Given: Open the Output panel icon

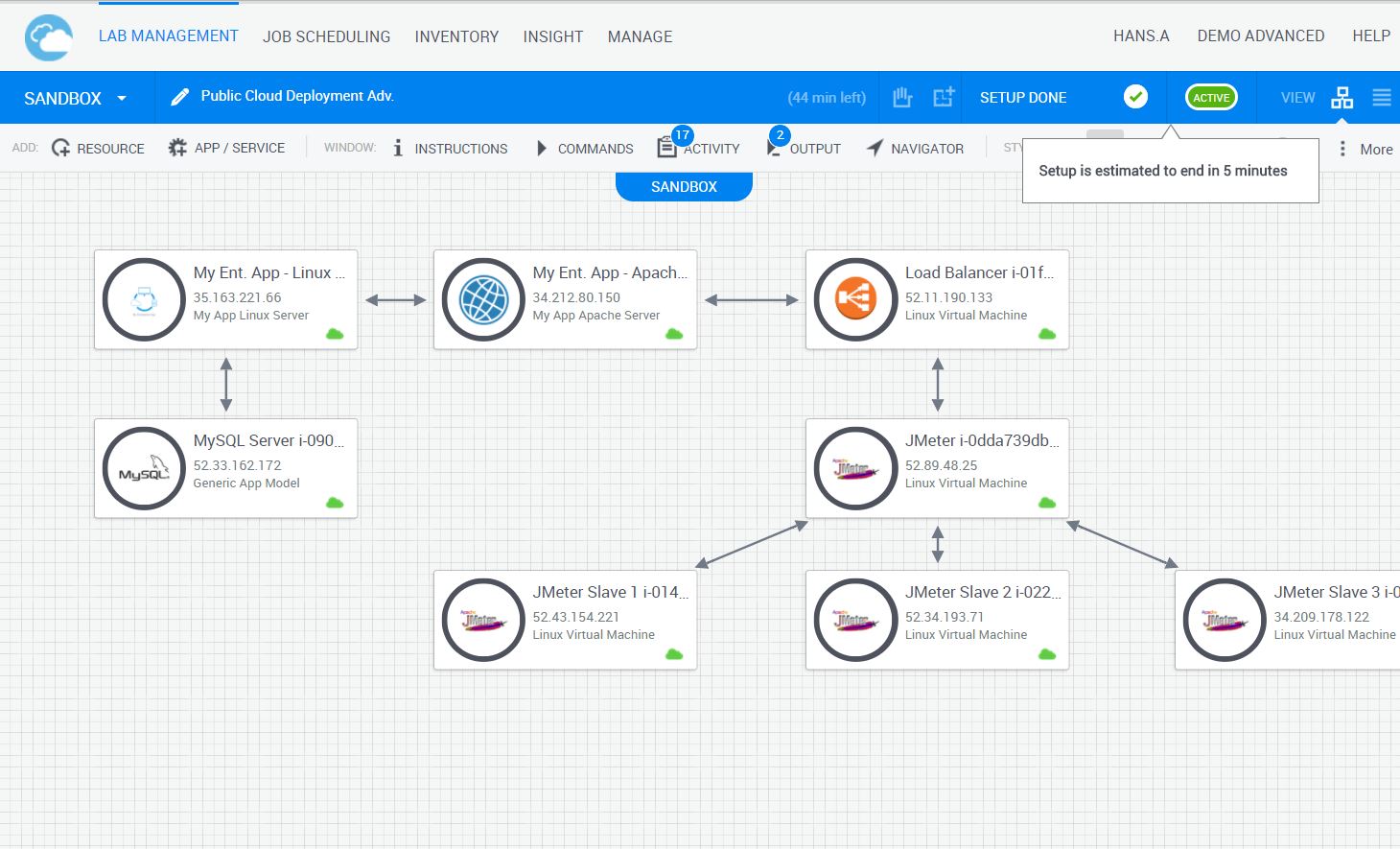Looking at the screenshot, I should [x=773, y=147].
